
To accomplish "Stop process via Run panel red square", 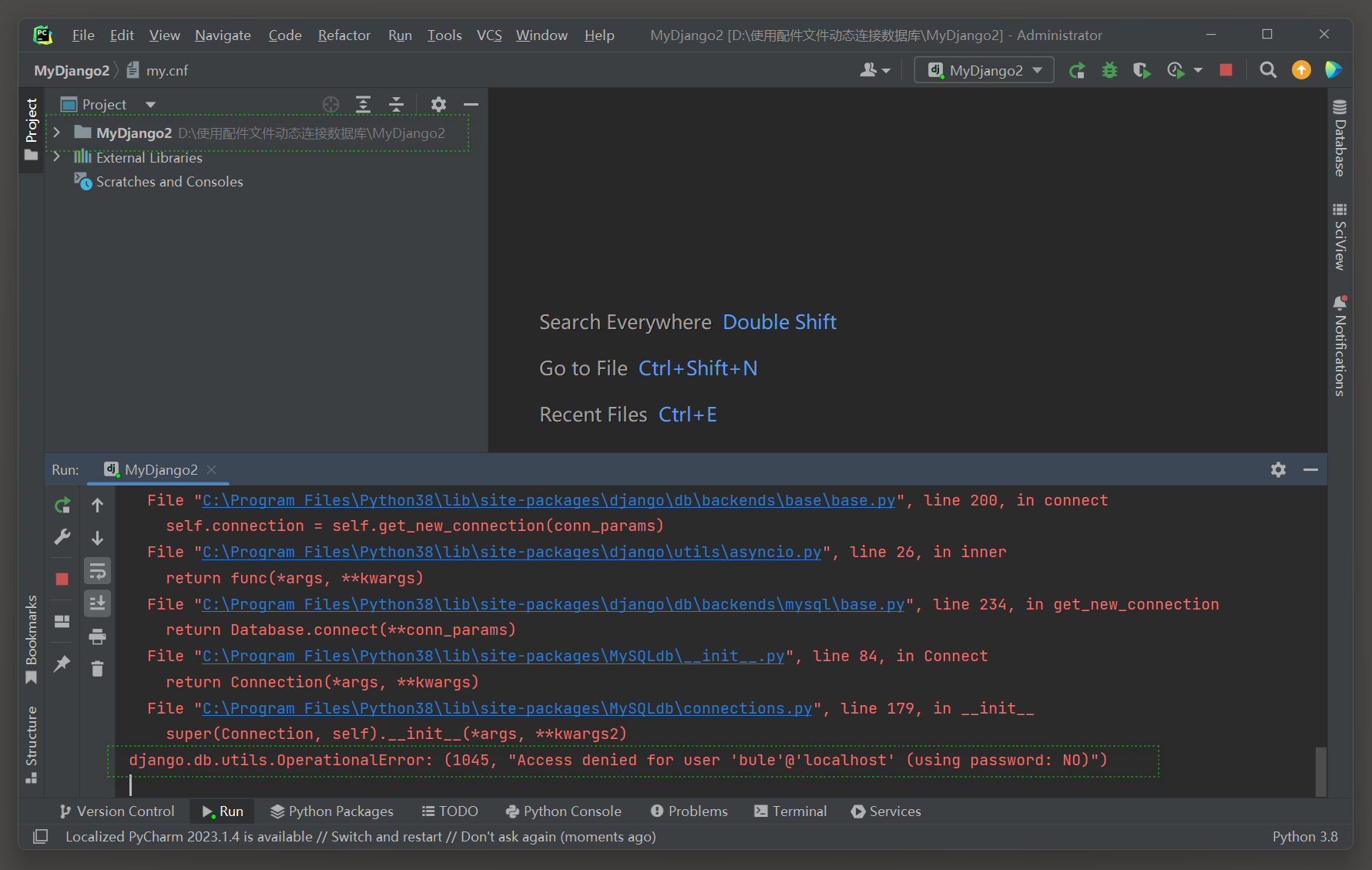I will tap(62, 579).
